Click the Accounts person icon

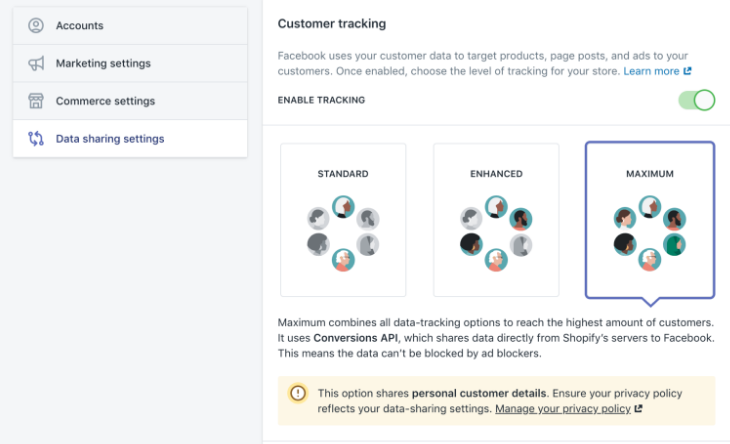pyautogui.click(x=36, y=25)
